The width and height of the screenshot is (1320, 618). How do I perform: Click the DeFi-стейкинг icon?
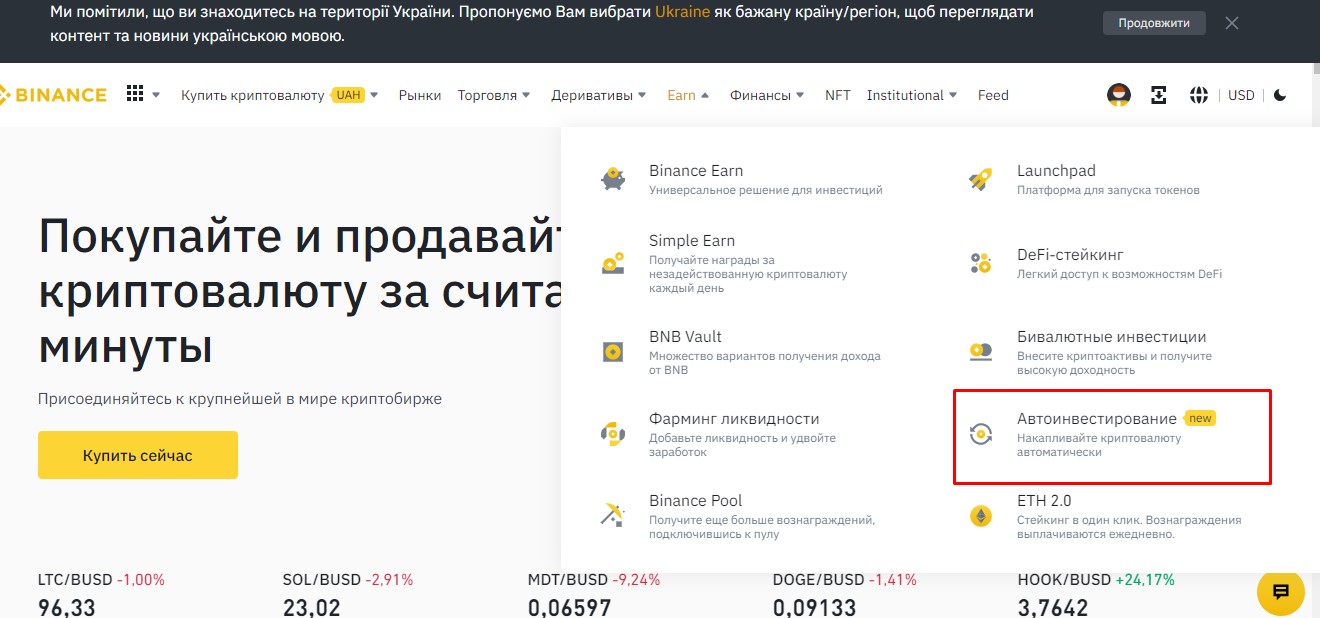pos(981,263)
